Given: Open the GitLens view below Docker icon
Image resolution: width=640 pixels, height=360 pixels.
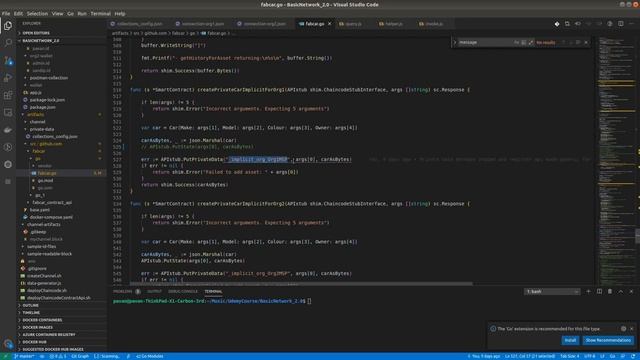Looking at the screenshot, I should coord(8,147).
